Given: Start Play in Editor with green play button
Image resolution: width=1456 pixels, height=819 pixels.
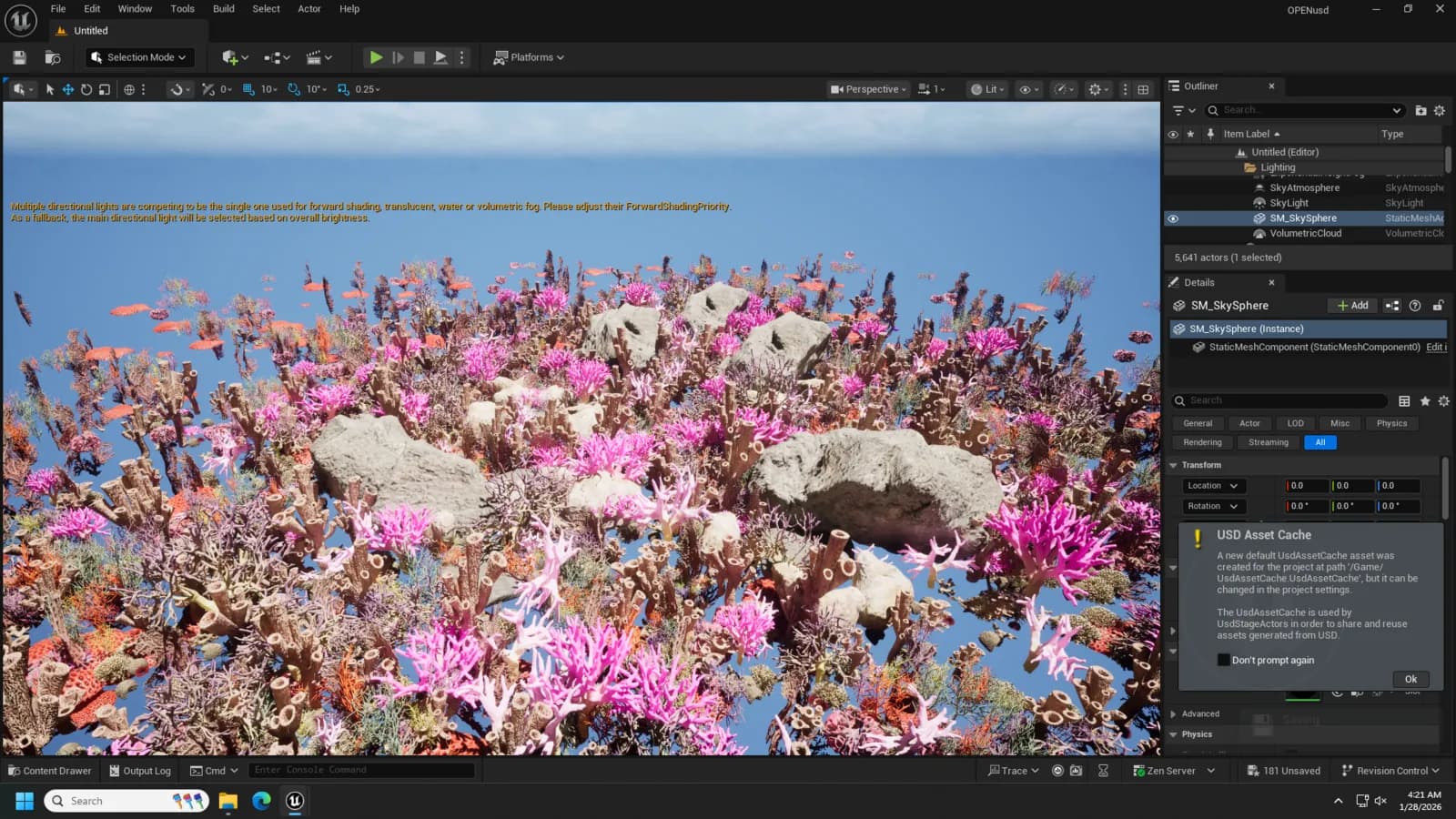Looking at the screenshot, I should pos(376,57).
